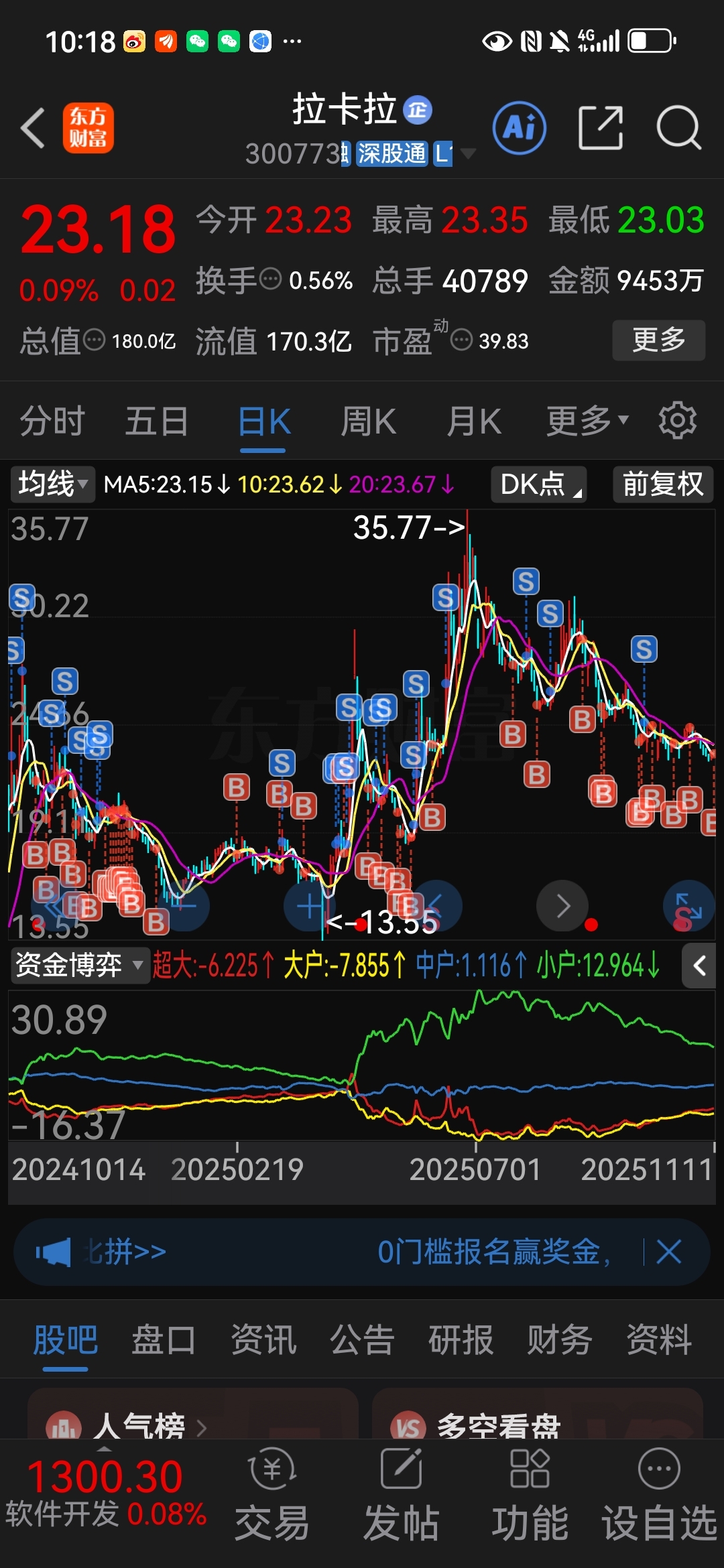Open 资讯 tab
The image size is (724, 1568).
tap(263, 1341)
